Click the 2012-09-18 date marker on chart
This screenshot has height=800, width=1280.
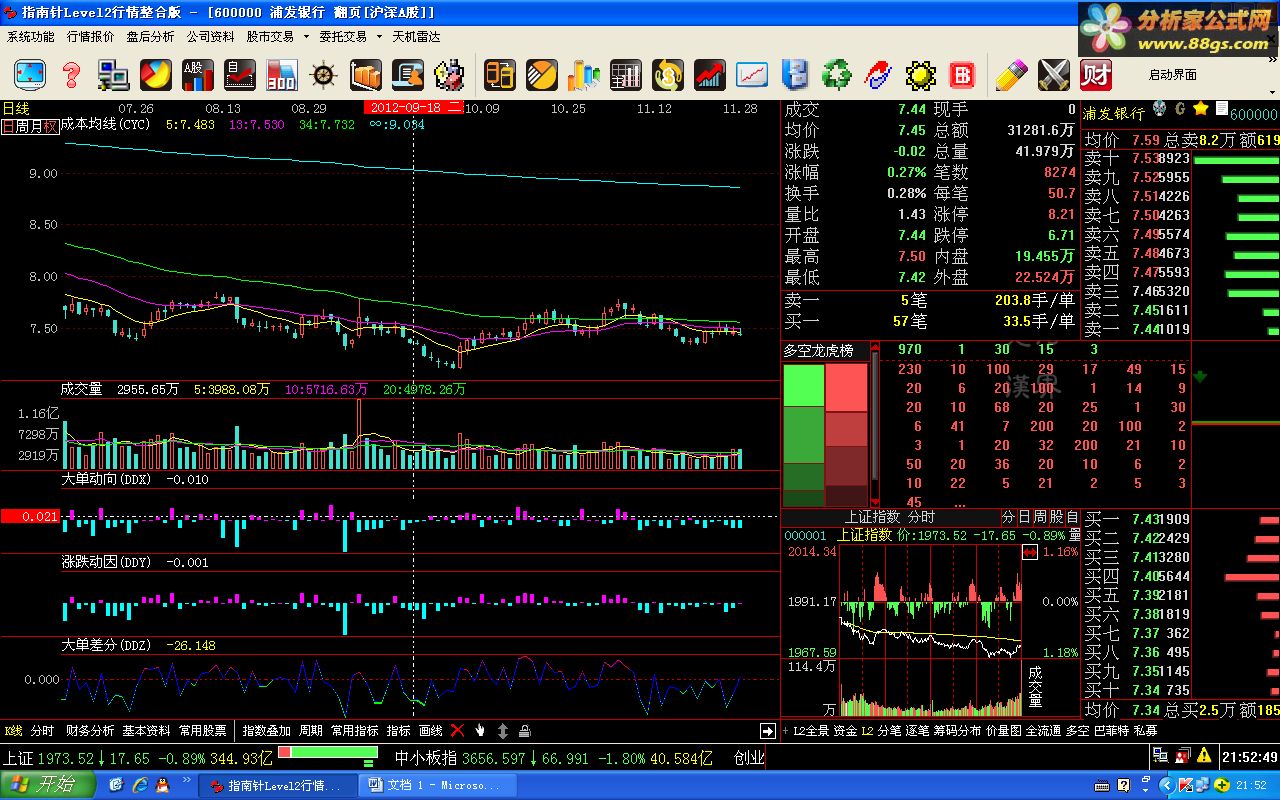coord(413,108)
